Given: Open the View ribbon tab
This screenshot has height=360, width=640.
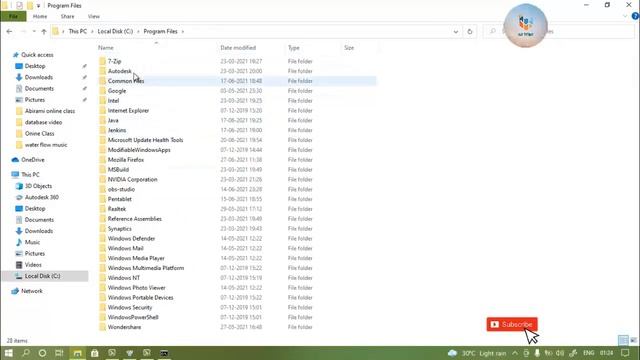Looking at the screenshot, I should pos(93,16).
